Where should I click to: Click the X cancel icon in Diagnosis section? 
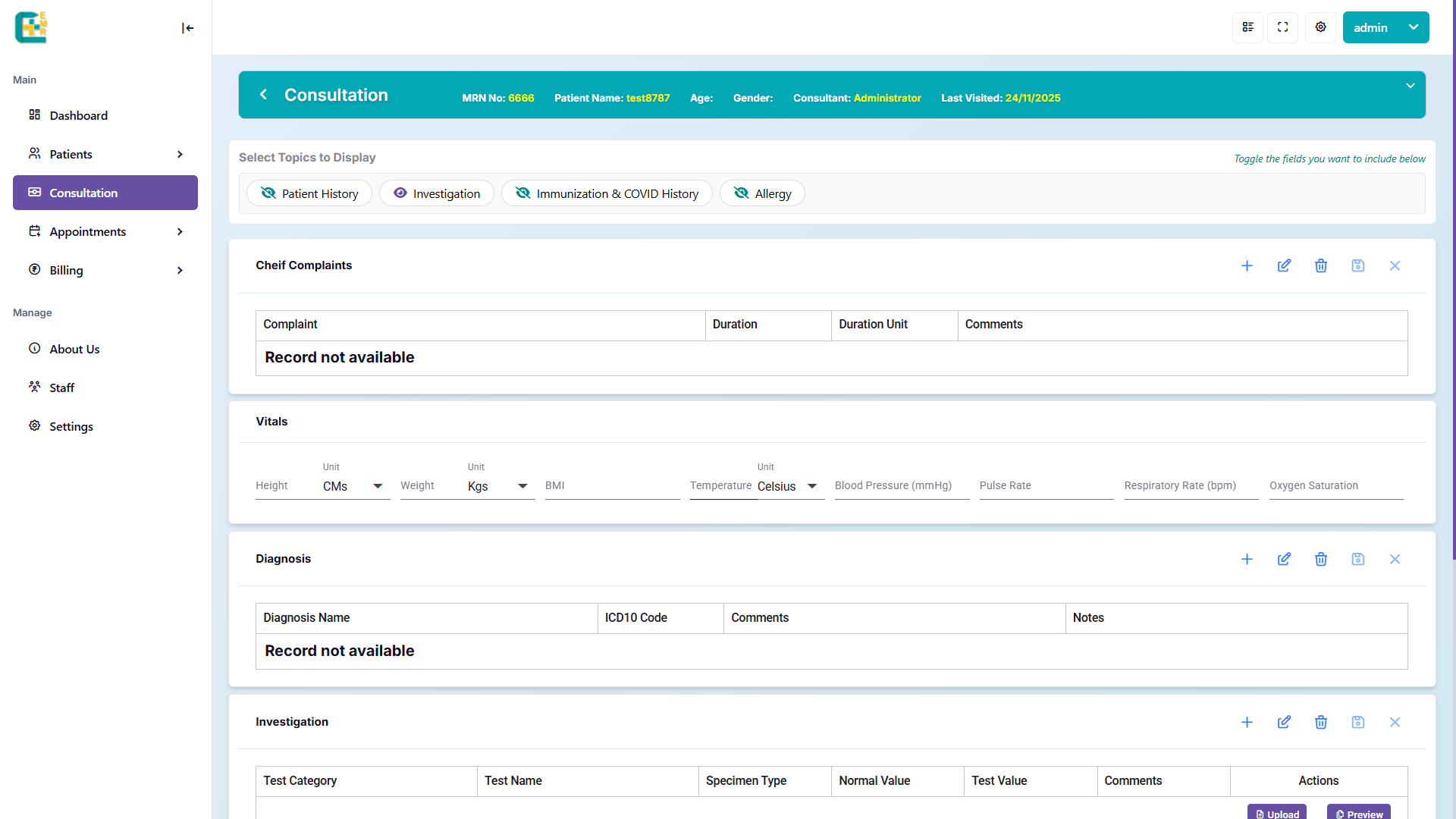1395,559
